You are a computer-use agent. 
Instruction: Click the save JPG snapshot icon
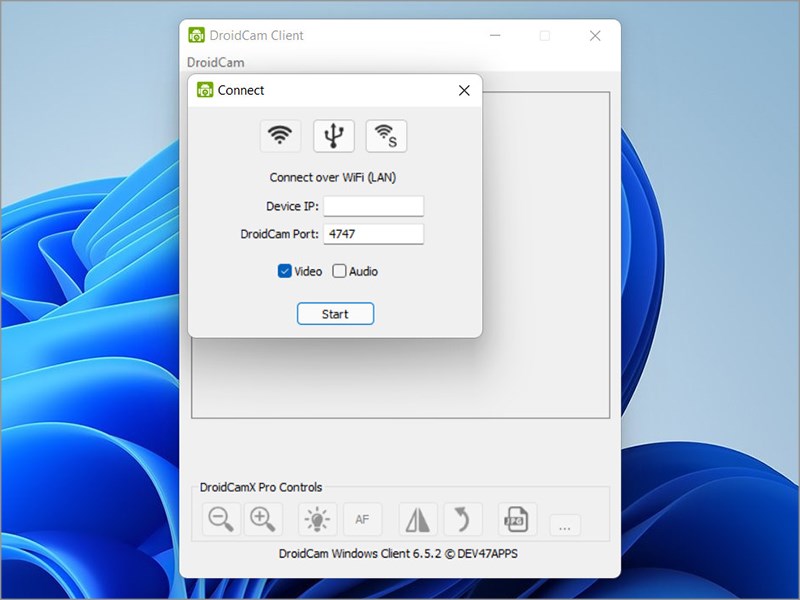click(517, 519)
